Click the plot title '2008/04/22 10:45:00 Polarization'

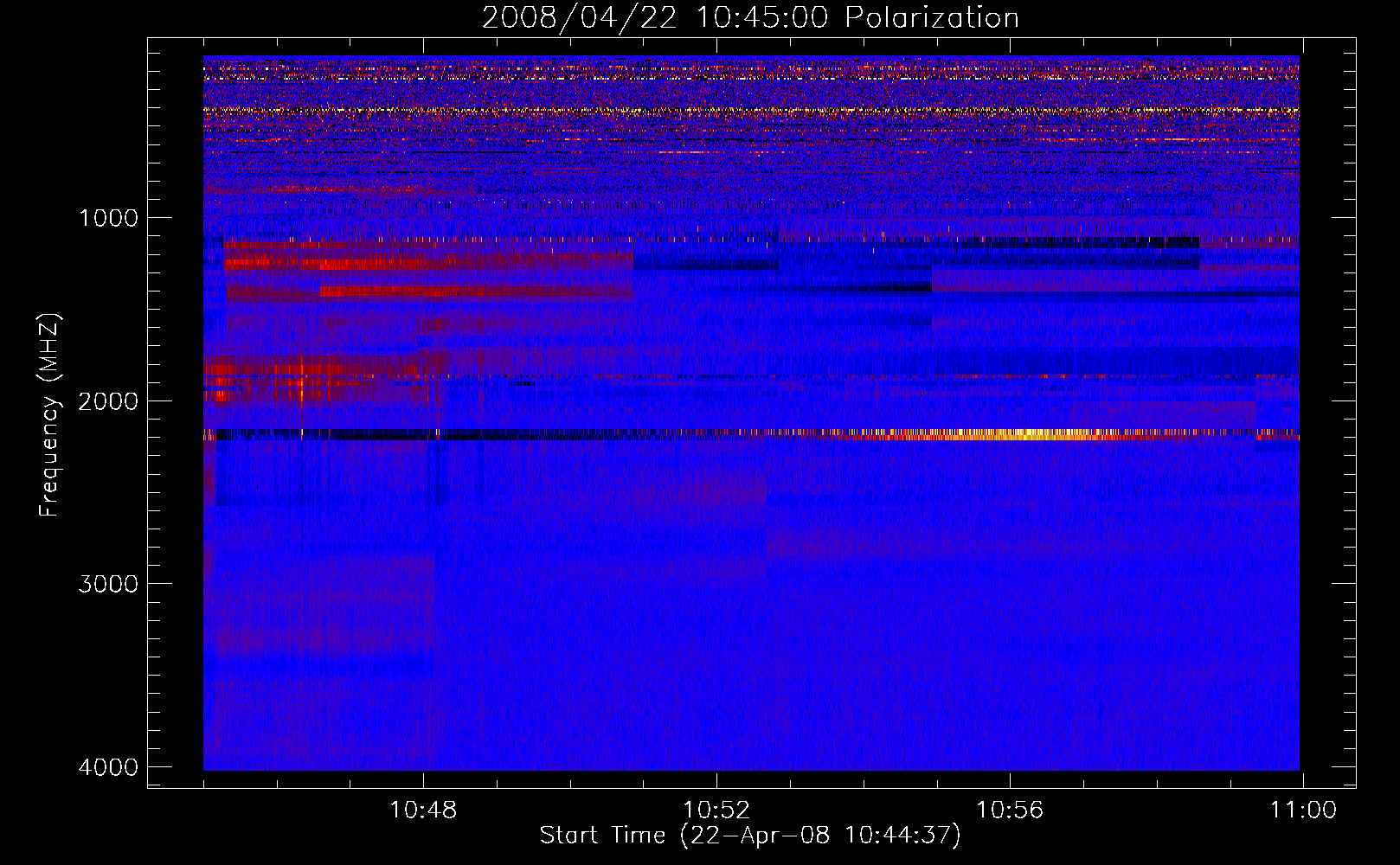click(x=750, y=18)
